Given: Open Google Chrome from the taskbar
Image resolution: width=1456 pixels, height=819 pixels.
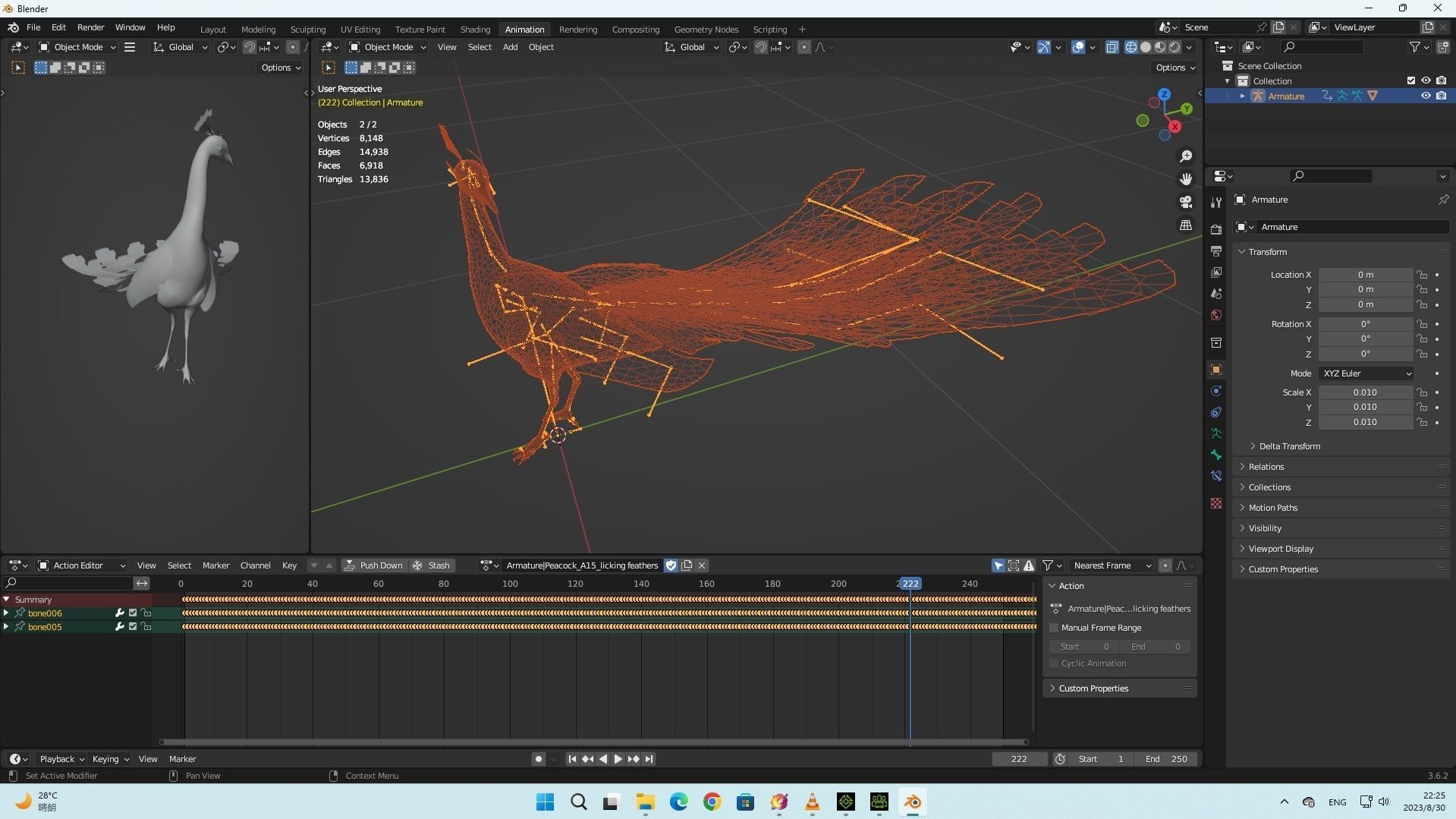Looking at the screenshot, I should pyautogui.click(x=712, y=802).
